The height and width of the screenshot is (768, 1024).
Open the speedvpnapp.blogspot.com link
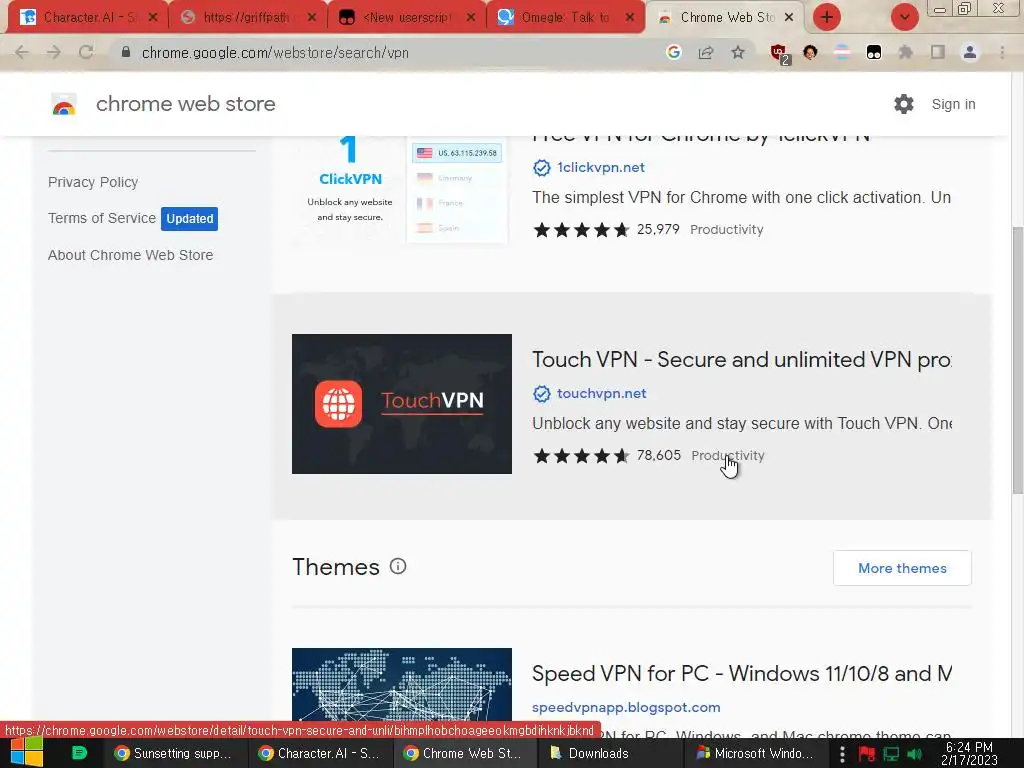point(626,708)
